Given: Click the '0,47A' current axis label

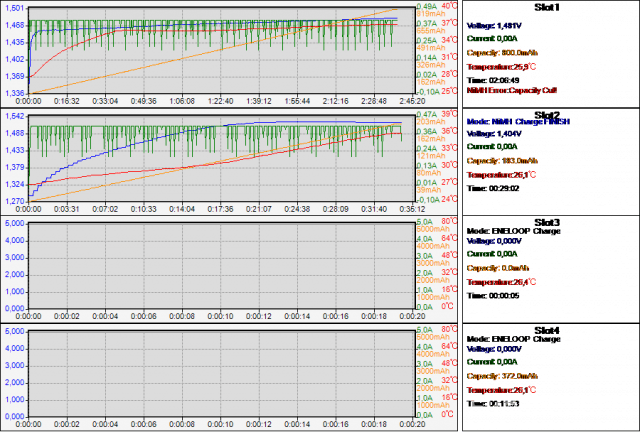Looking at the screenshot, I should pos(427,114).
